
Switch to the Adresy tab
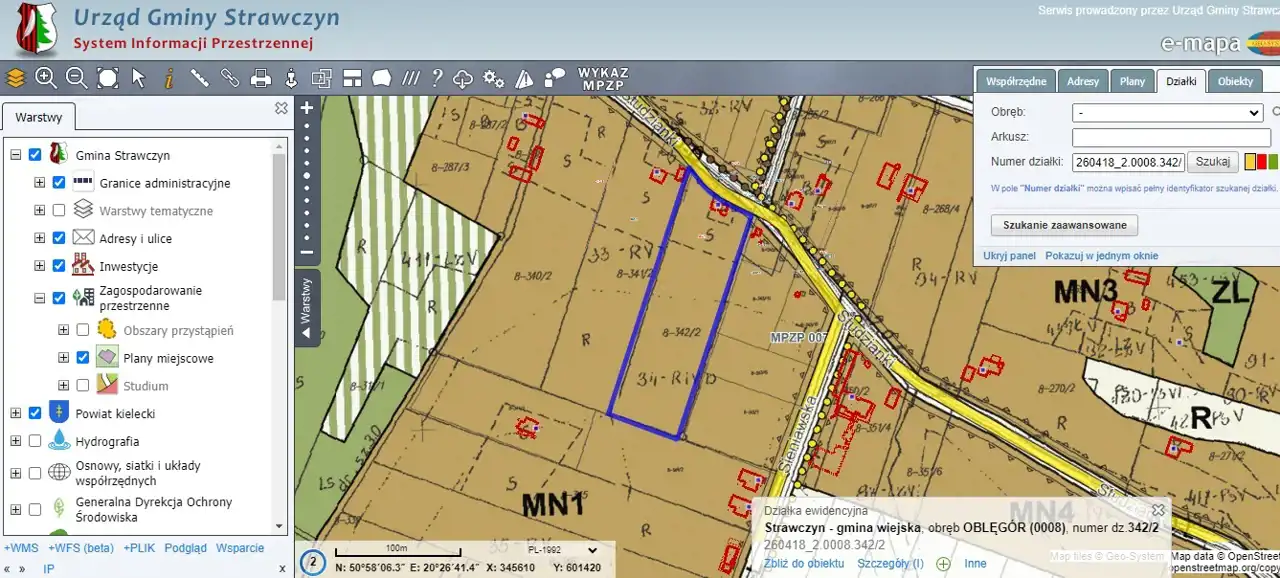[x=1082, y=81]
